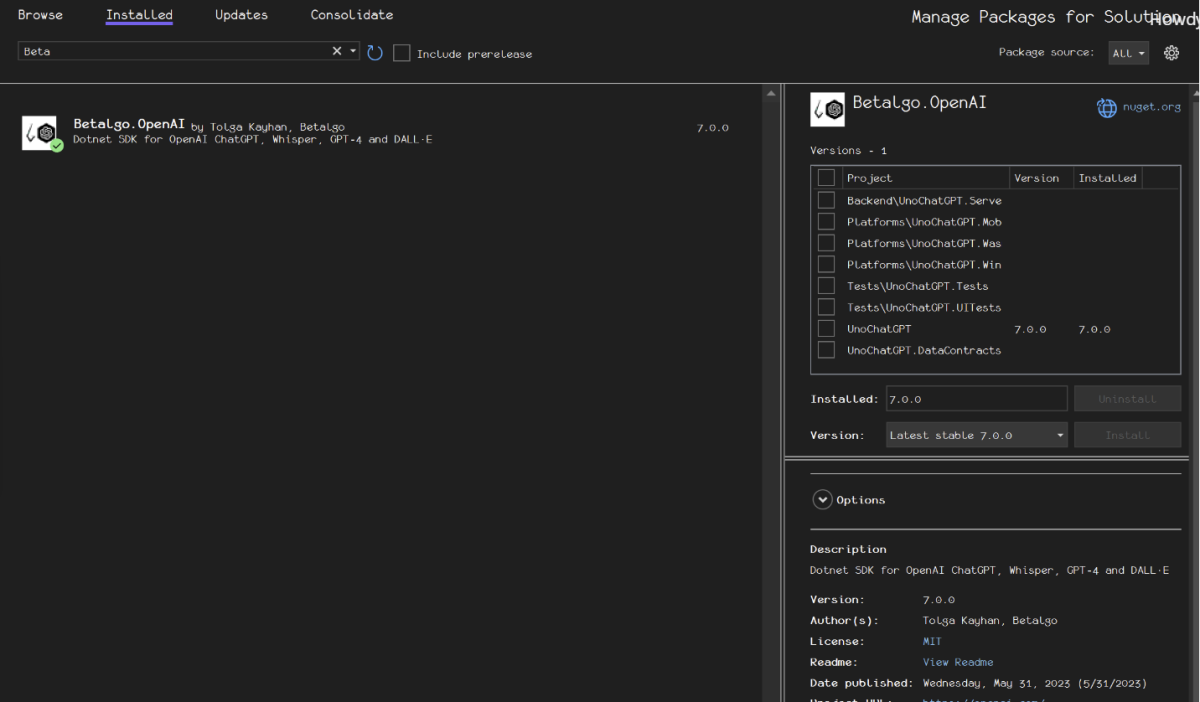Open the Version 'Latest stable 7.0.0' dropdown
Image resolution: width=1200 pixels, height=702 pixels.
[x=976, y=435]
